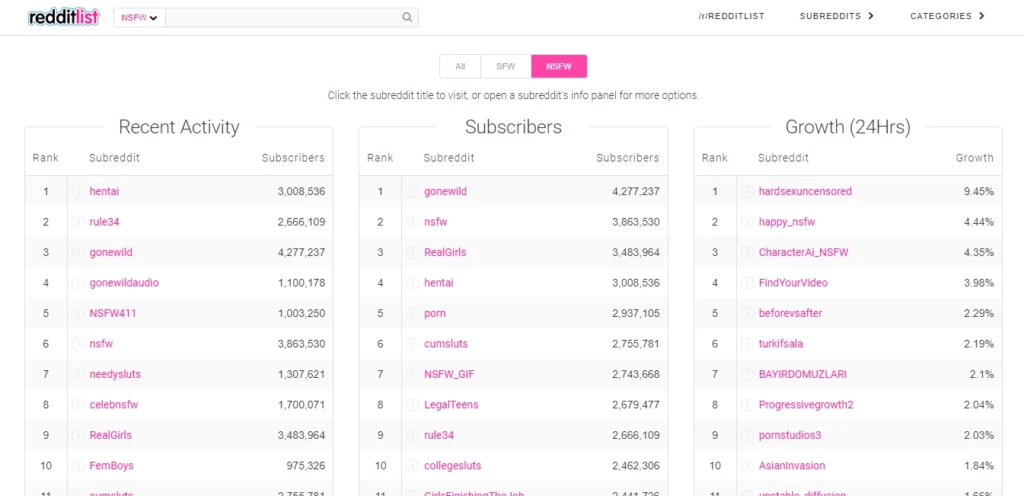Image resolution: width=1024 pixels, height=496 pixels.
Task: Select the pink NSFW filter tab
Action: [x=559, y=66]
